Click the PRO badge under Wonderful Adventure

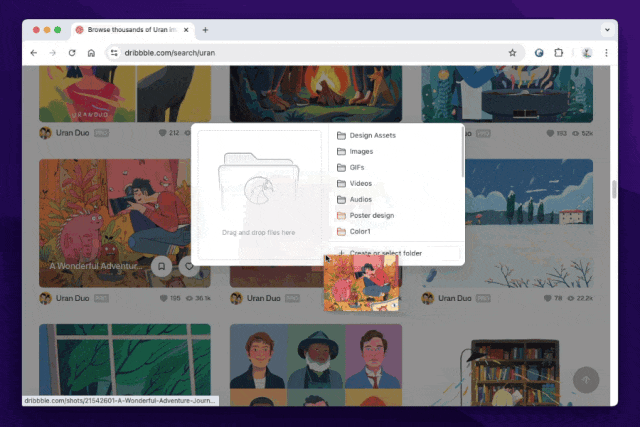click(101, 298)
